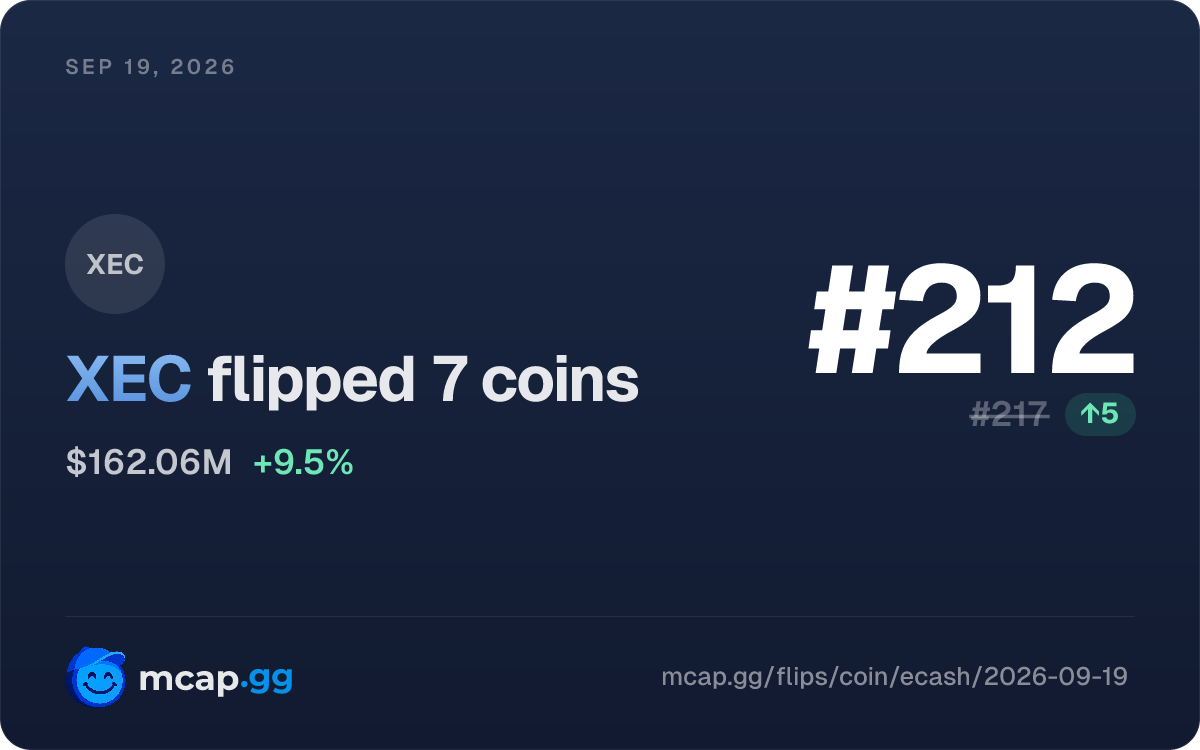The height and width of the screenshot is (750, 1200).
Task: Click the word "coins" in headline
Action: (x=560, y=381)
